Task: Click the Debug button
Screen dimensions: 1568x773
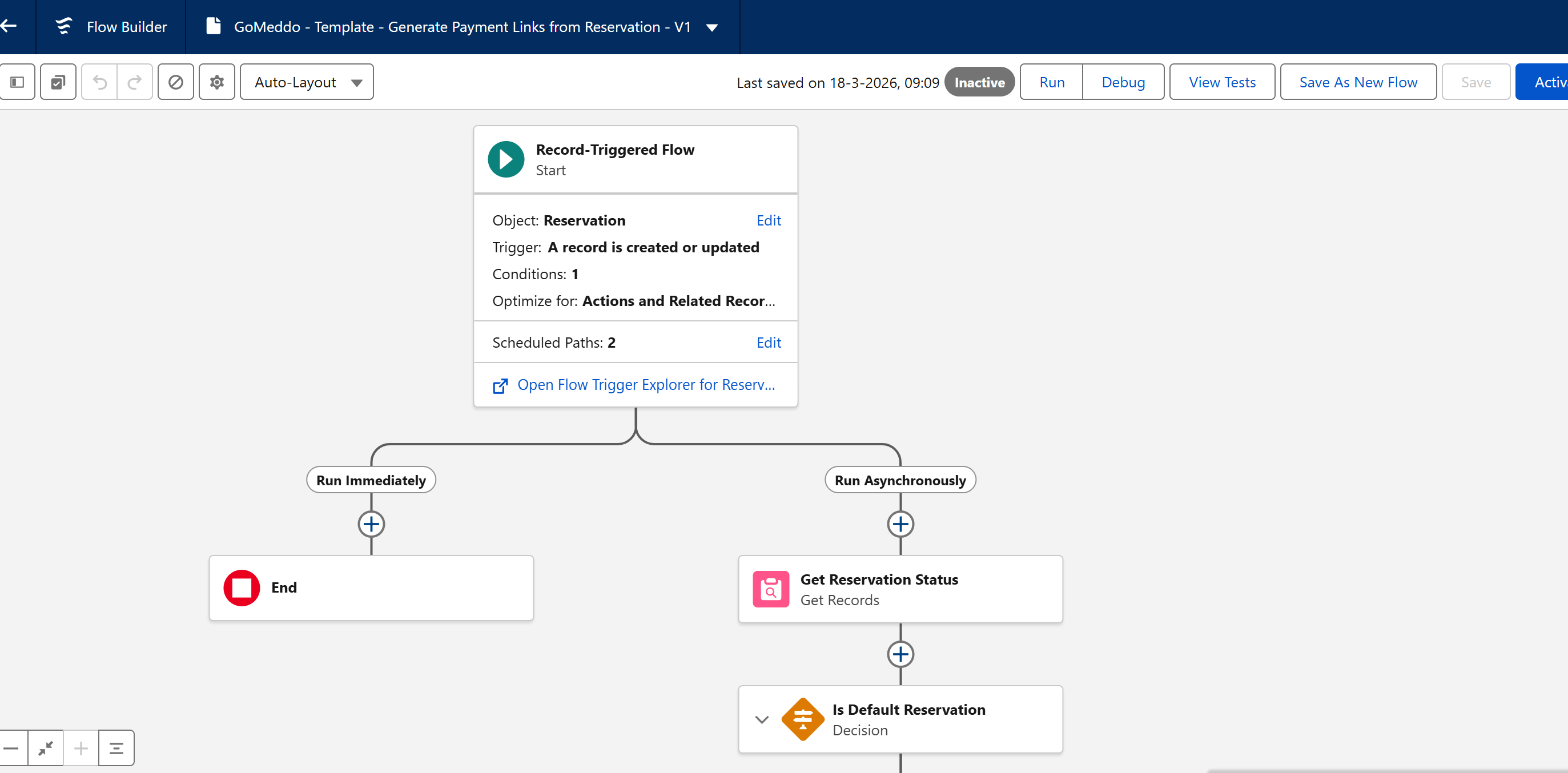Action: pyautogui.click(x=1123, y=82)
